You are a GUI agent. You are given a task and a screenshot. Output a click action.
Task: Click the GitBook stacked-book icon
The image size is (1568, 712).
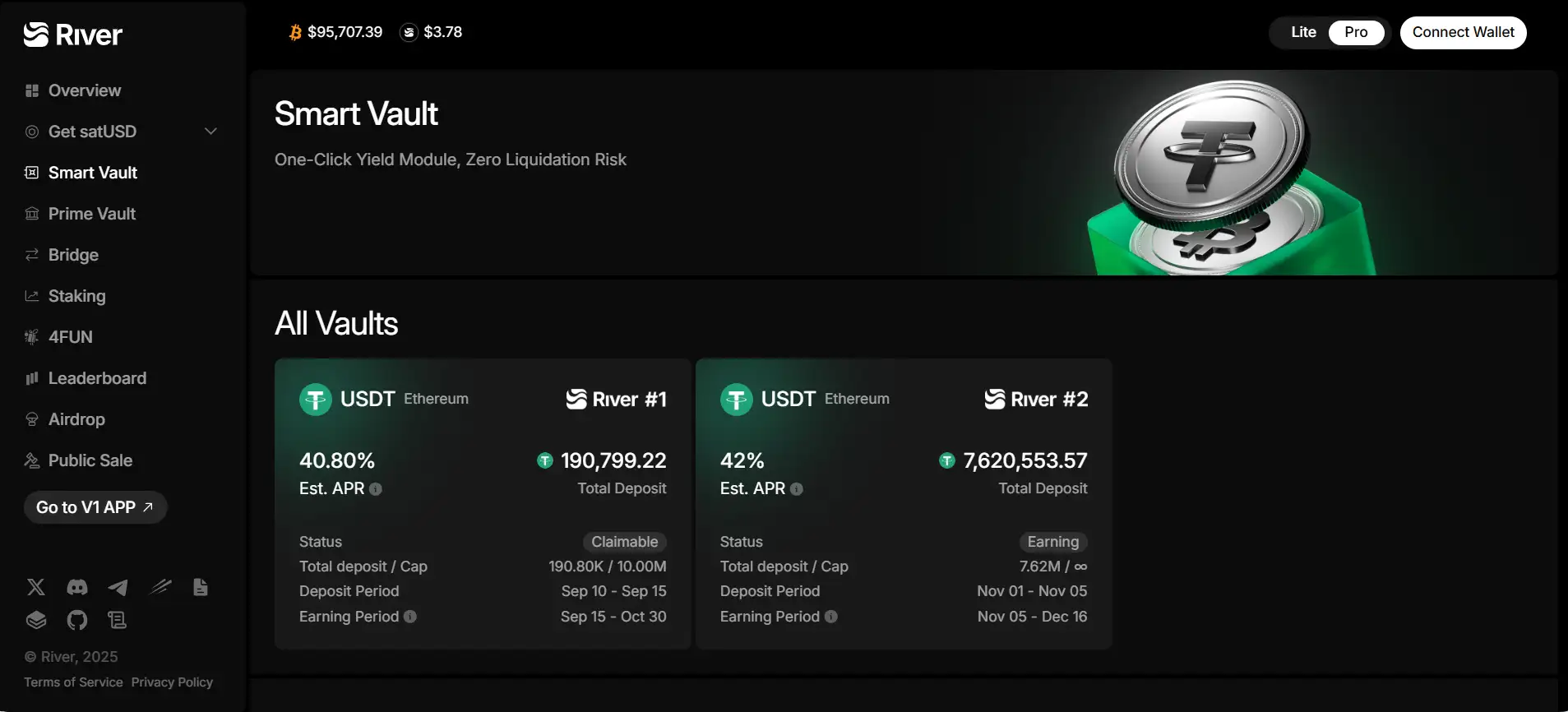click(36, 620)
